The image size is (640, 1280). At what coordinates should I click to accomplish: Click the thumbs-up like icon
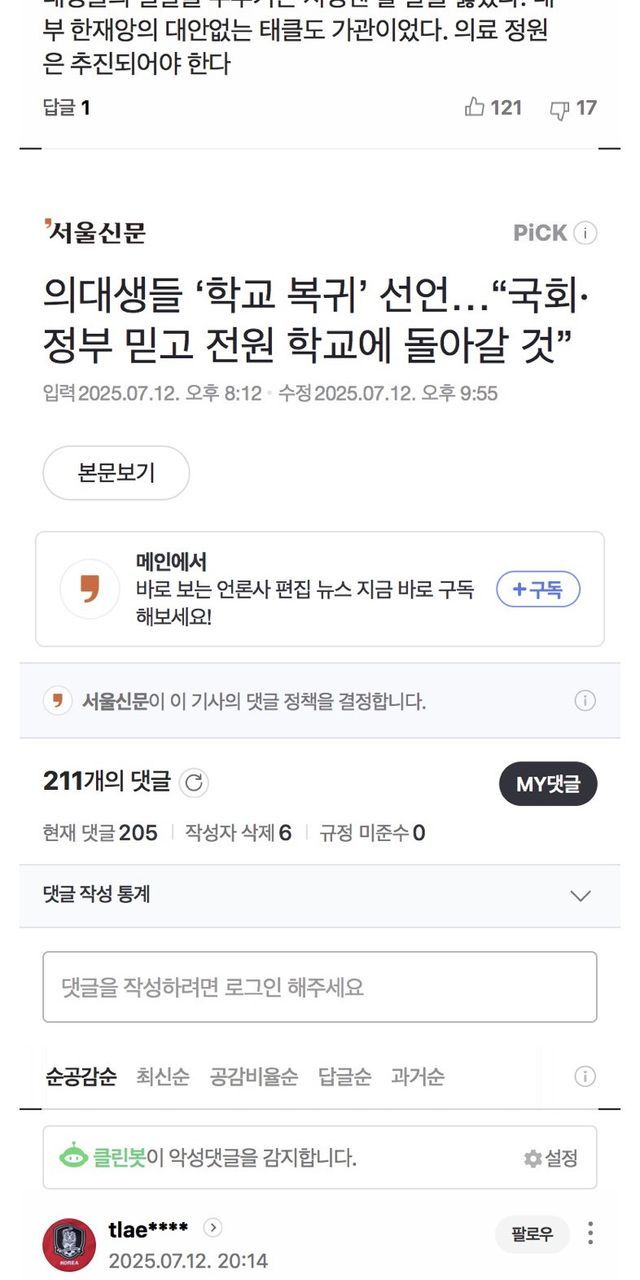(x=475, y=107)
